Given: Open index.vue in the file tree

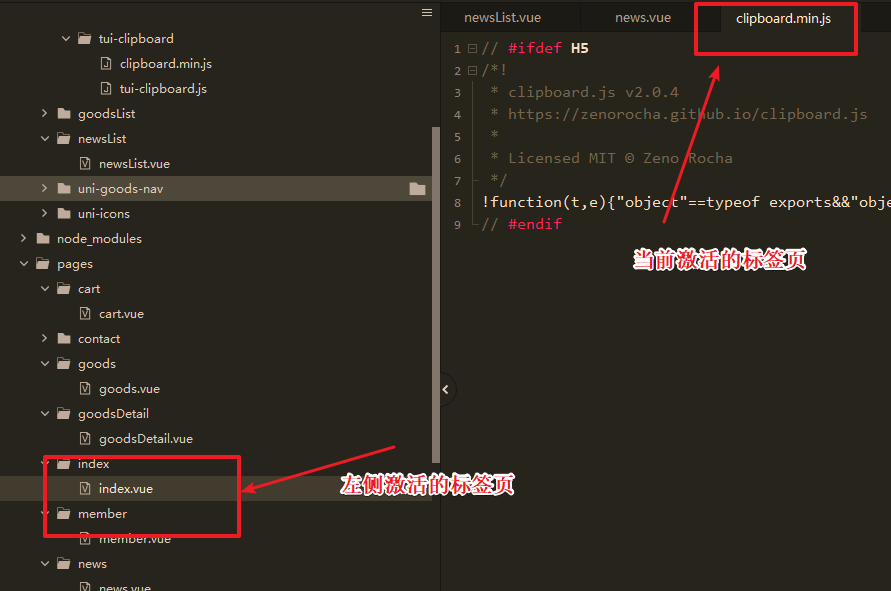Looking at the screenshot, I should [125, 489].
